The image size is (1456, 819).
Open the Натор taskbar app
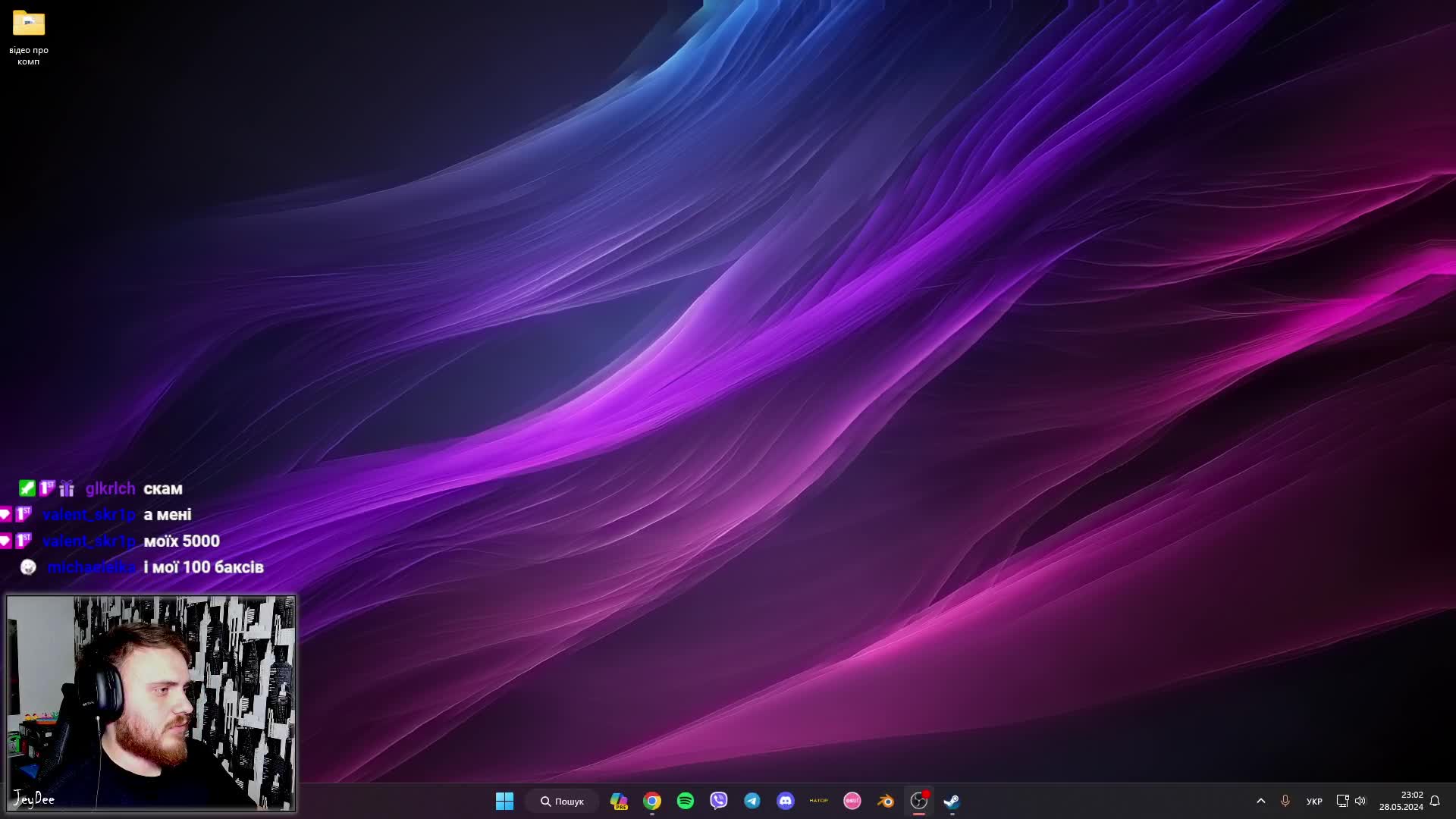pos(819,801)
